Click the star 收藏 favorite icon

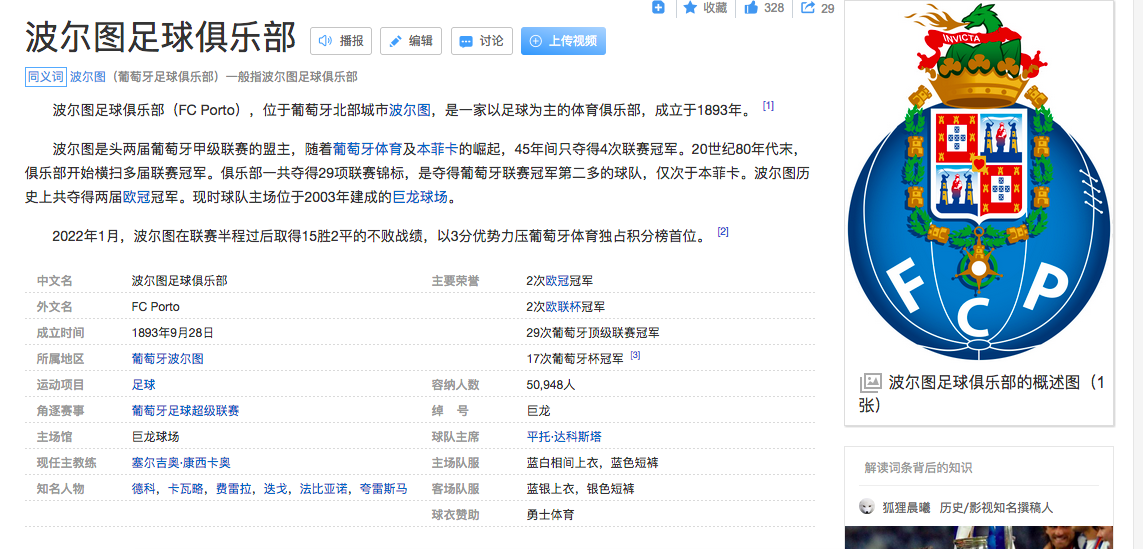tap(690, 7)
